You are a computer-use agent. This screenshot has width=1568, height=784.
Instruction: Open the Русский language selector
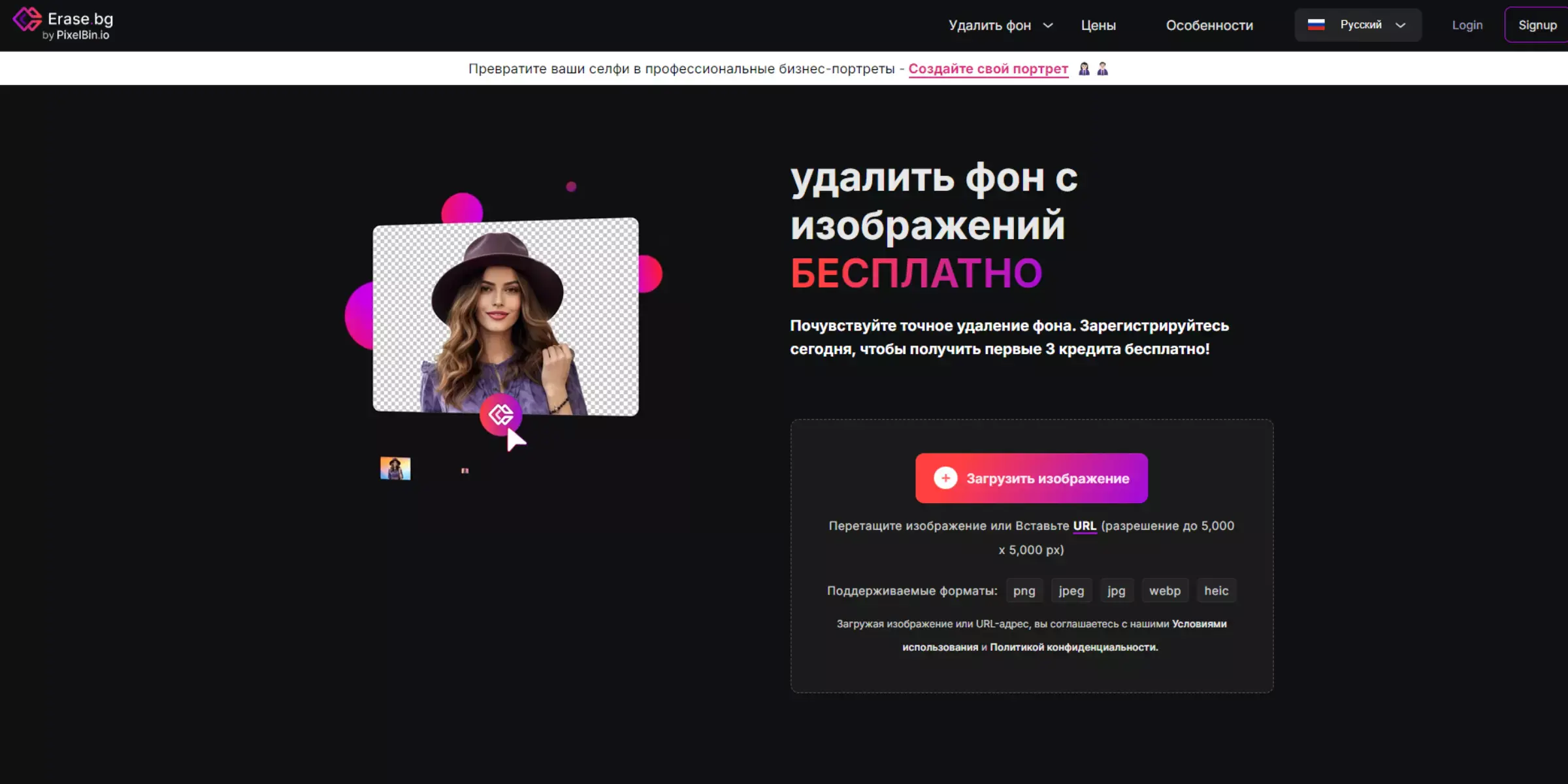pos(1358,25)
